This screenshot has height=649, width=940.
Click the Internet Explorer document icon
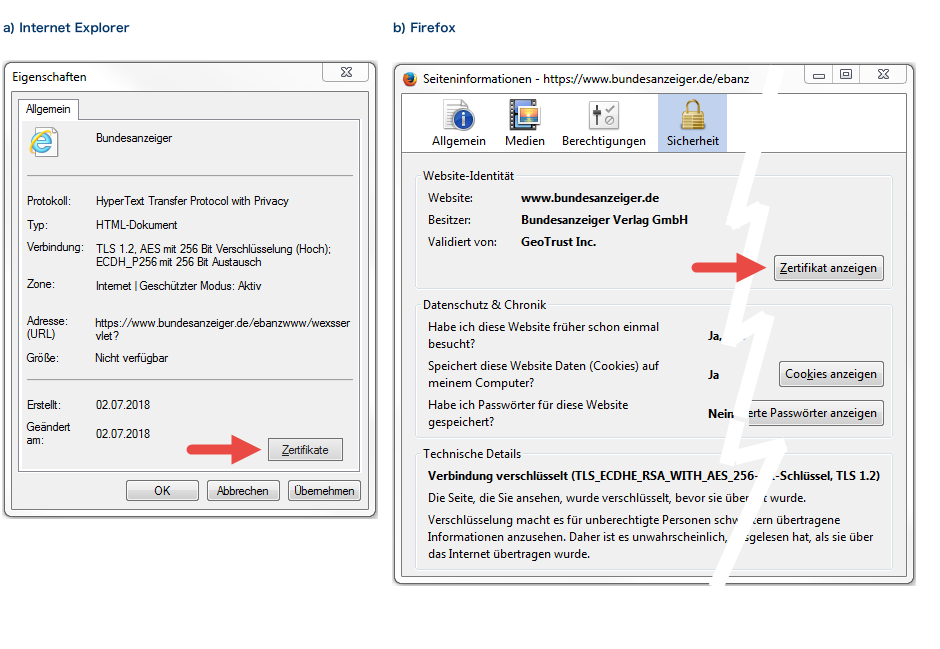(x=44, y=142)
